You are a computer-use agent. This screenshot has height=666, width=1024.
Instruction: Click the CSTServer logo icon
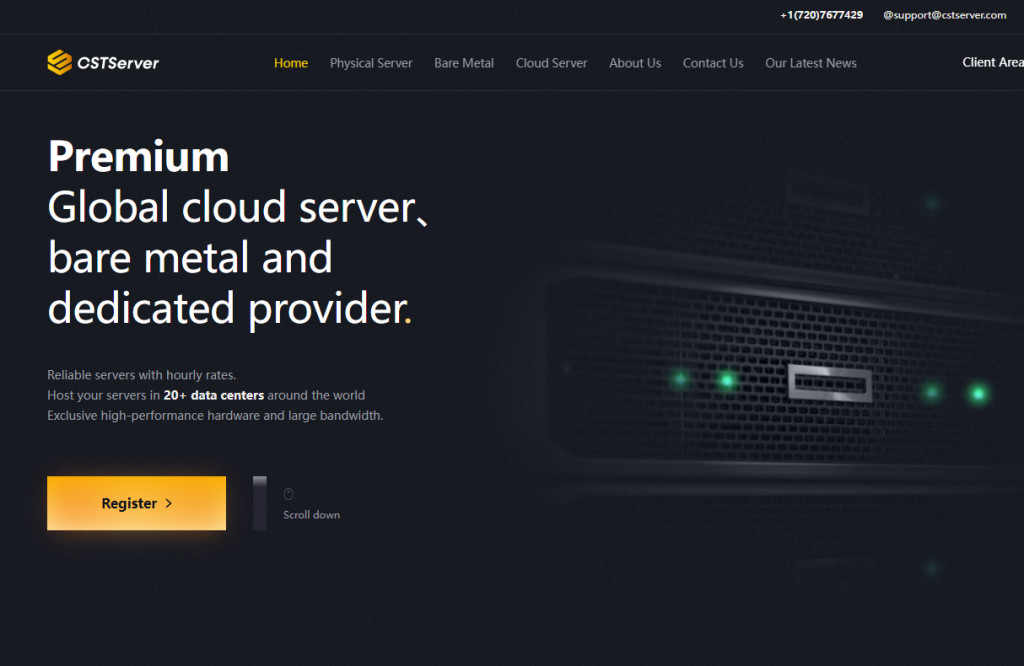[x=59, y=63]
